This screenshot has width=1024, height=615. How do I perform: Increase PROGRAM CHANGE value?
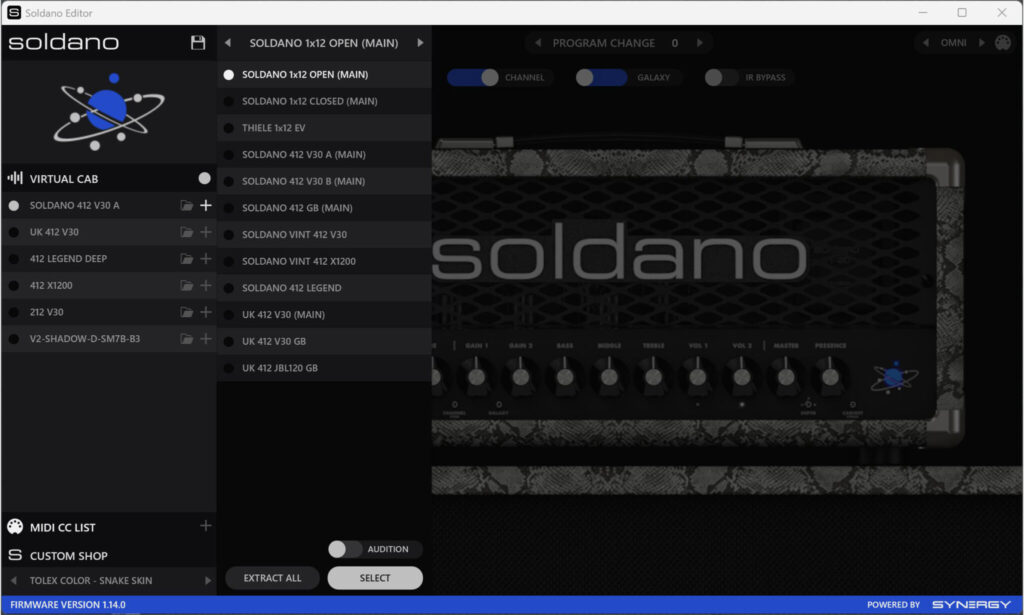[x=699, y=42]
